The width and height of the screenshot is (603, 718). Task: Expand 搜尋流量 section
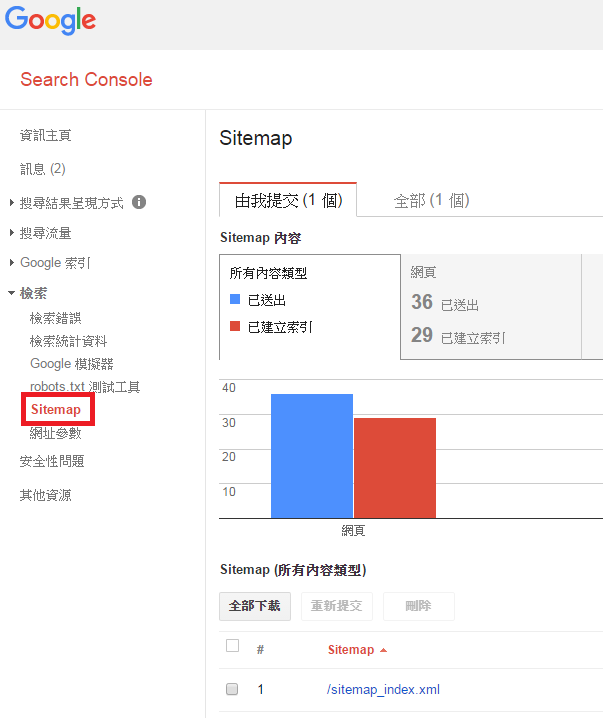click(45, 233)
